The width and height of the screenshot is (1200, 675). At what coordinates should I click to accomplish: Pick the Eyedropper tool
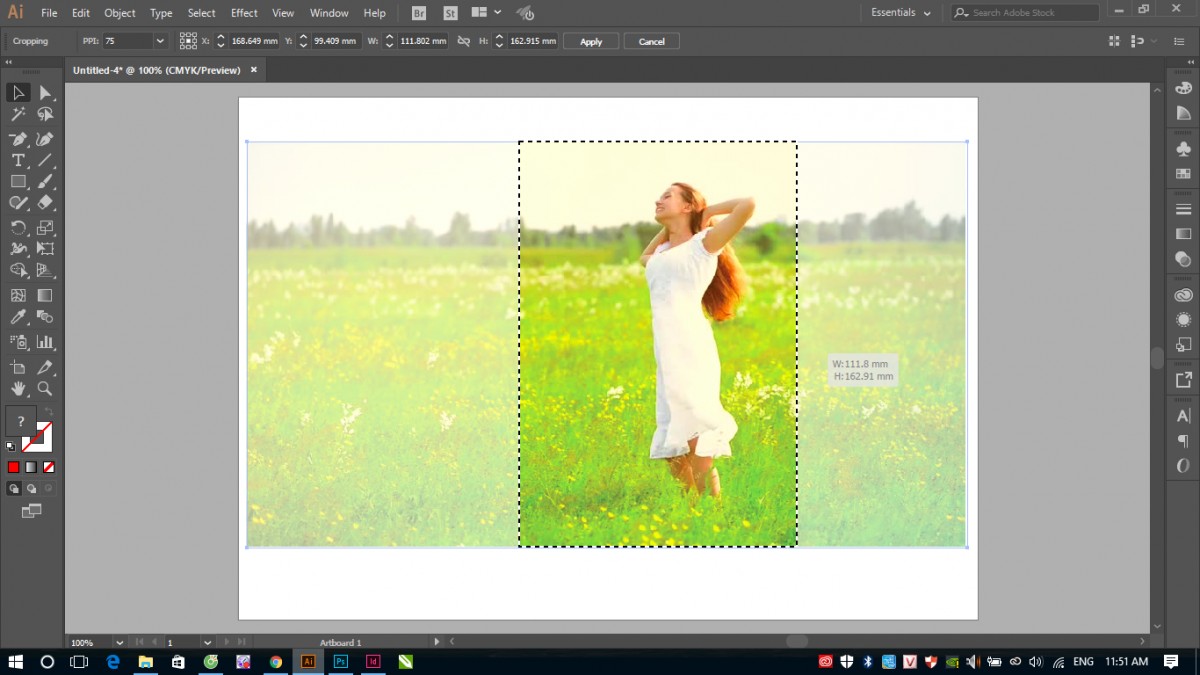pos(18,318)
